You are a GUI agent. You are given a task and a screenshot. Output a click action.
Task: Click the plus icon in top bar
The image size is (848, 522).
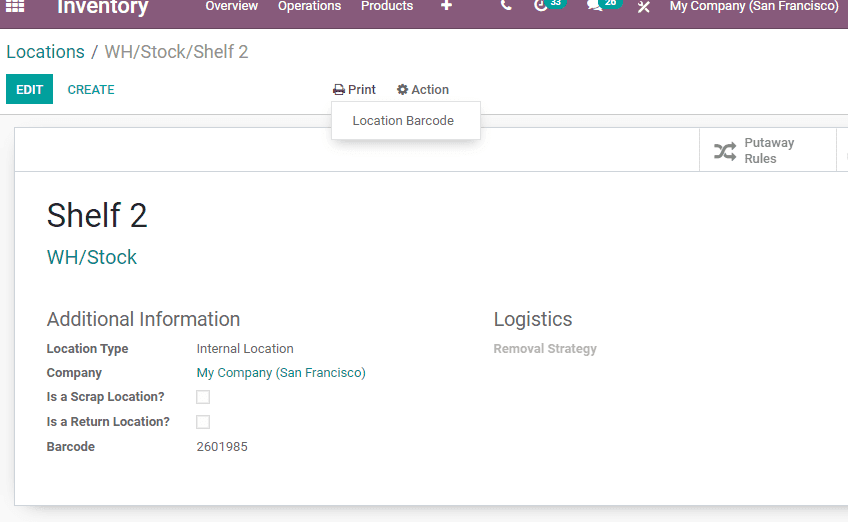(x=446, y=6)
